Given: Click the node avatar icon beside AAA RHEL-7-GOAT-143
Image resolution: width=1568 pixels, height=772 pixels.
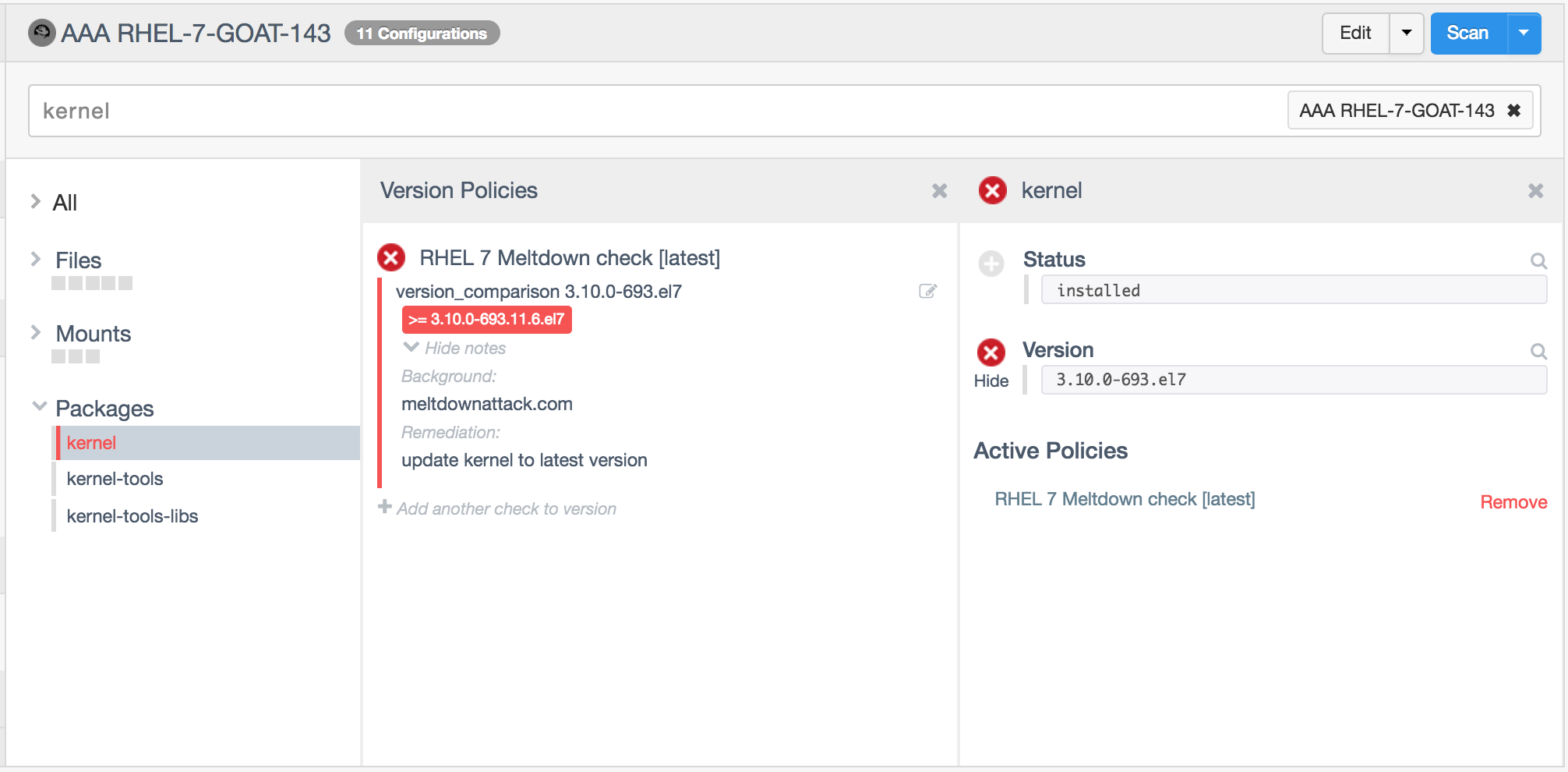Looking at the screenshot, I should tap(42, 33).
